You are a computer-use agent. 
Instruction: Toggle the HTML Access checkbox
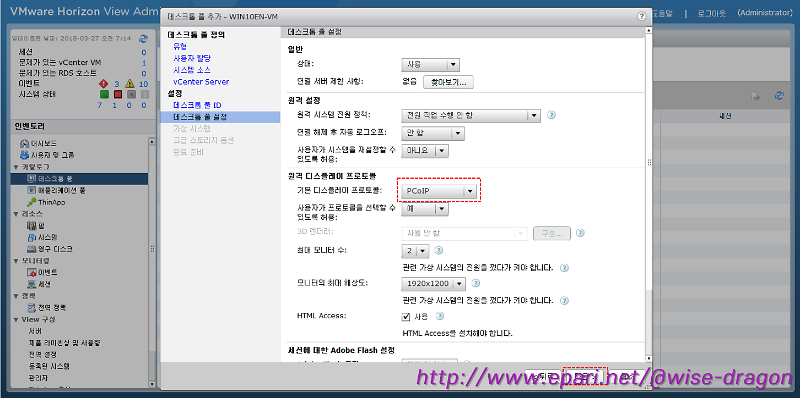pyautogui.click(x=406, y=317)
